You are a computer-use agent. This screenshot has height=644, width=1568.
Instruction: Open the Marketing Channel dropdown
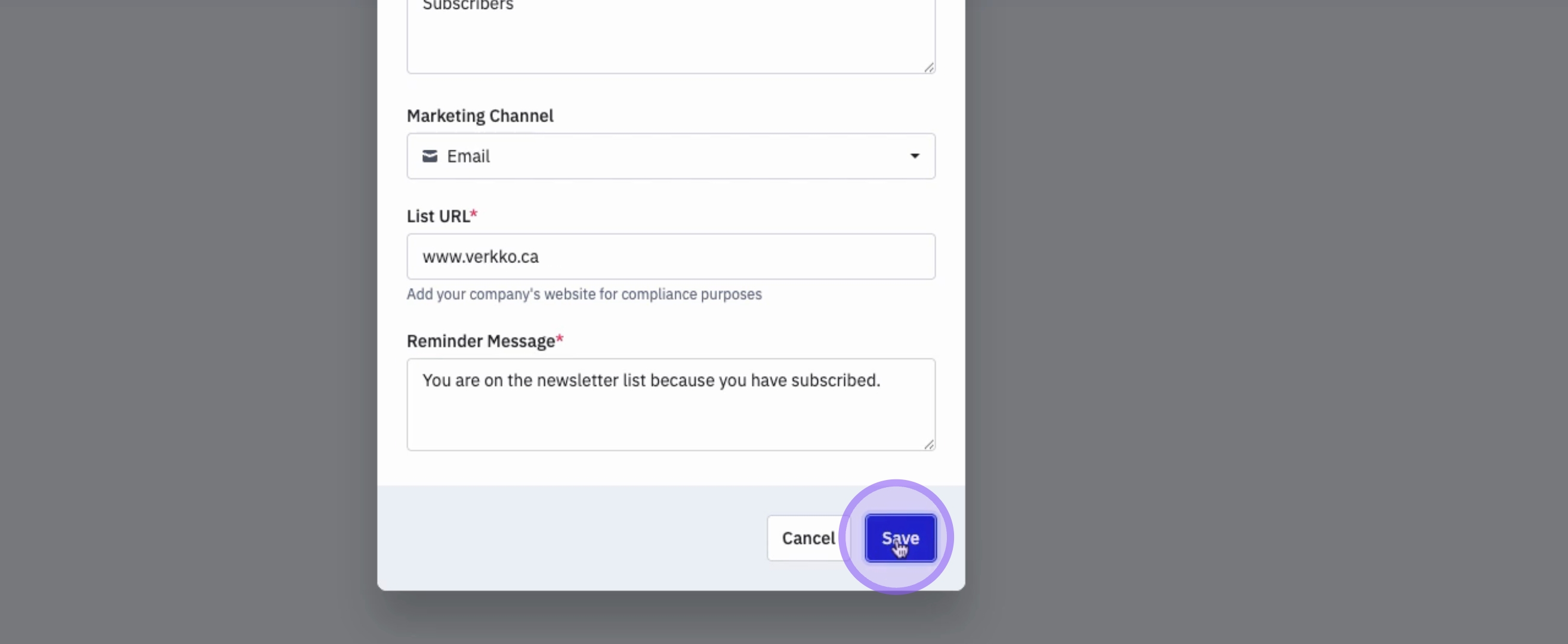pos(670,156)
